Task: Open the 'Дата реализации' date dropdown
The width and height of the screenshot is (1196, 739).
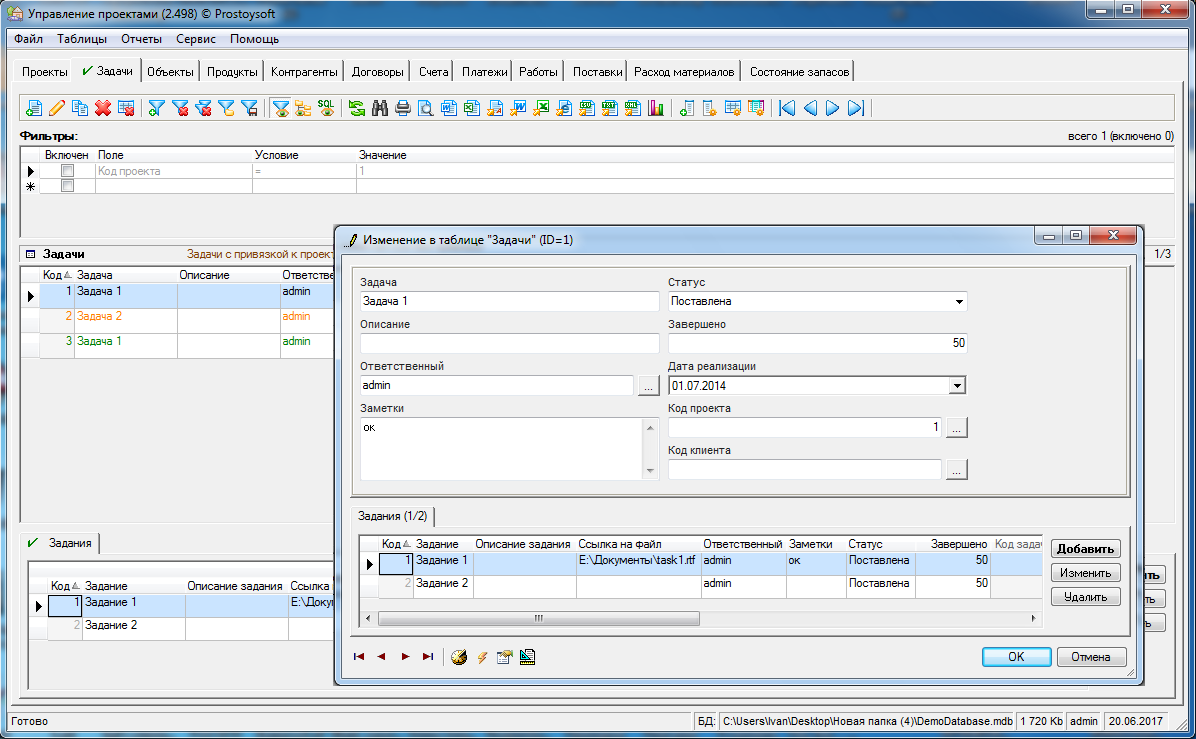Action: (957, 385)
